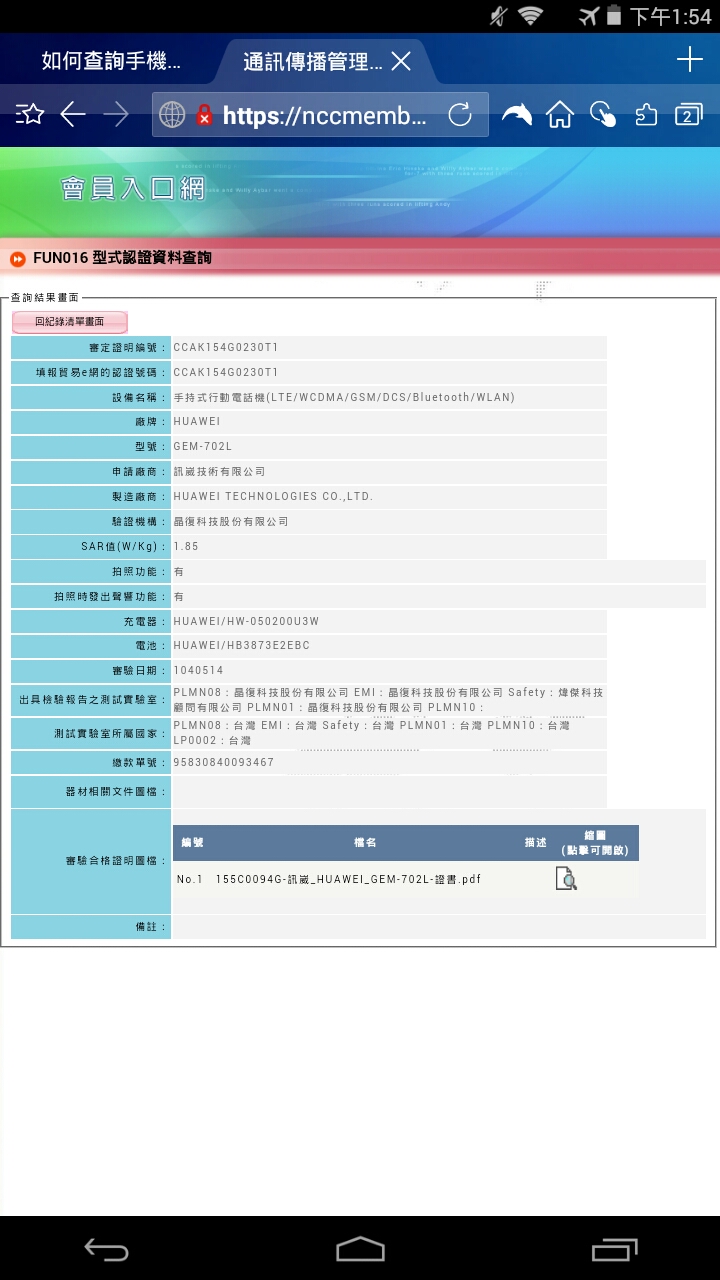Select the 通訊傳播管理 tab
The height and width of the screenshot is (1280, 720).
click(x=313, y=62)
